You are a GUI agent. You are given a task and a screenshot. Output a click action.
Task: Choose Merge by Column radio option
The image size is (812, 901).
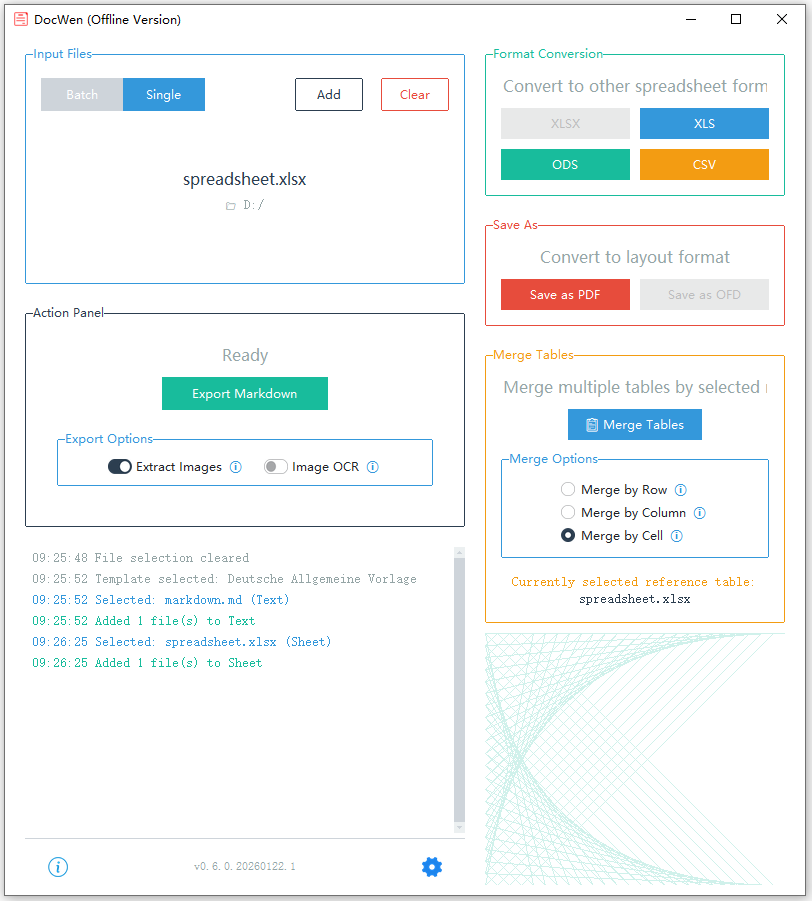click(x=568, y=513)
